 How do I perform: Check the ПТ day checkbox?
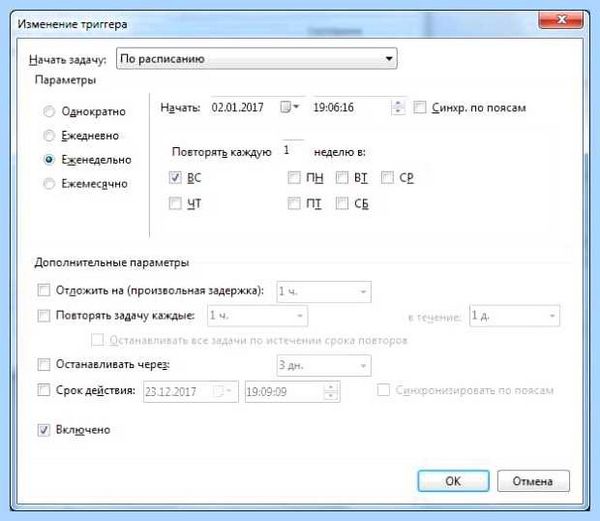pyautogui.click(x=294, y=203)
